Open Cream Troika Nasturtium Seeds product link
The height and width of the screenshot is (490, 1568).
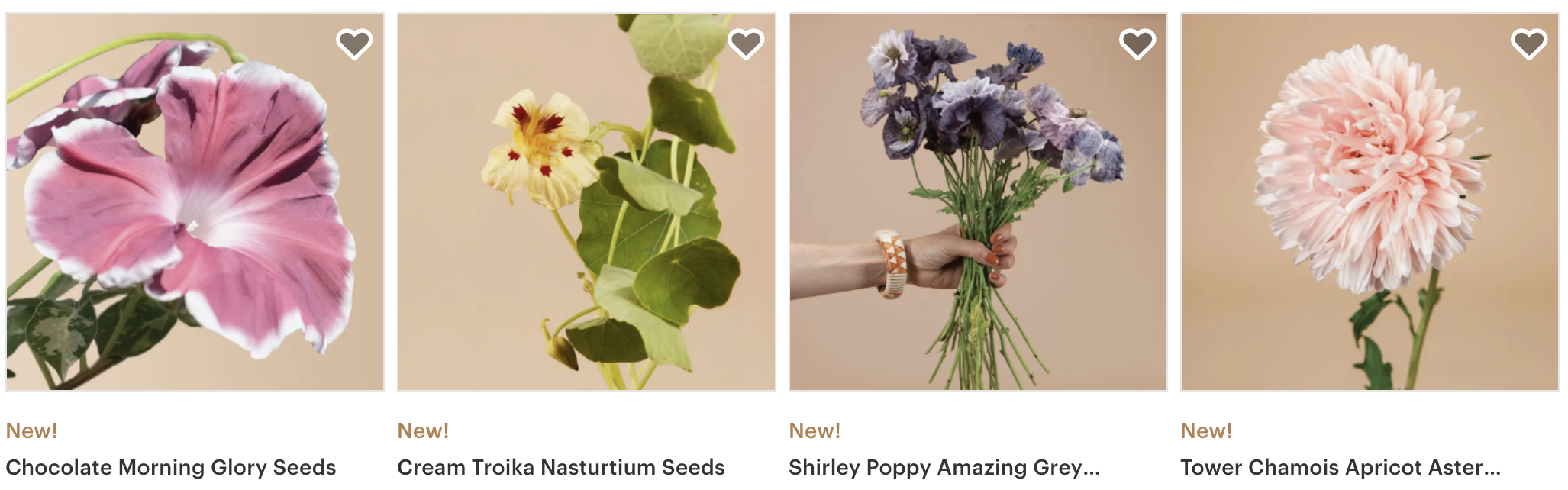[x=561, y=467]
